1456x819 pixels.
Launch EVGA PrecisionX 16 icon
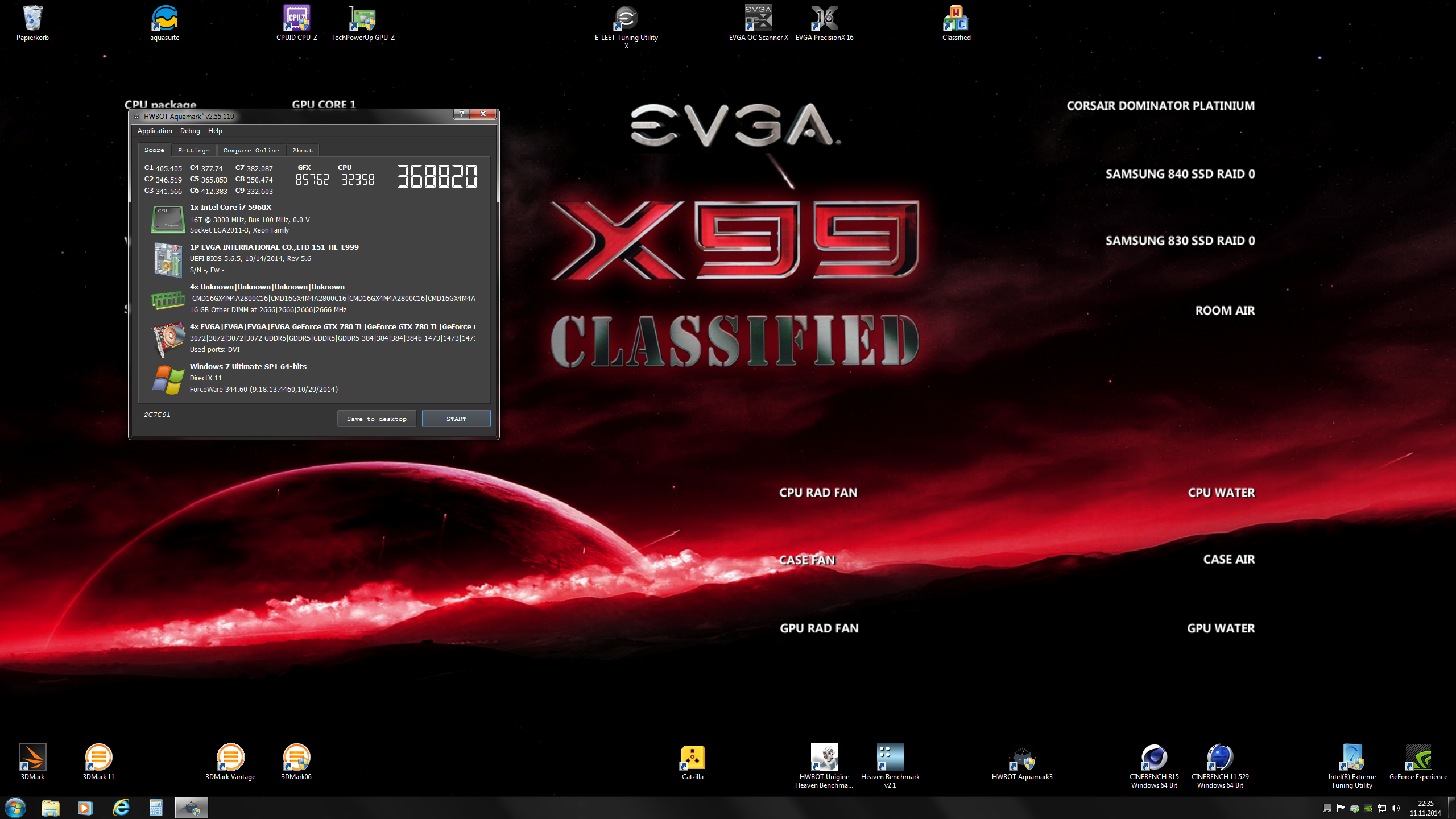824,23
